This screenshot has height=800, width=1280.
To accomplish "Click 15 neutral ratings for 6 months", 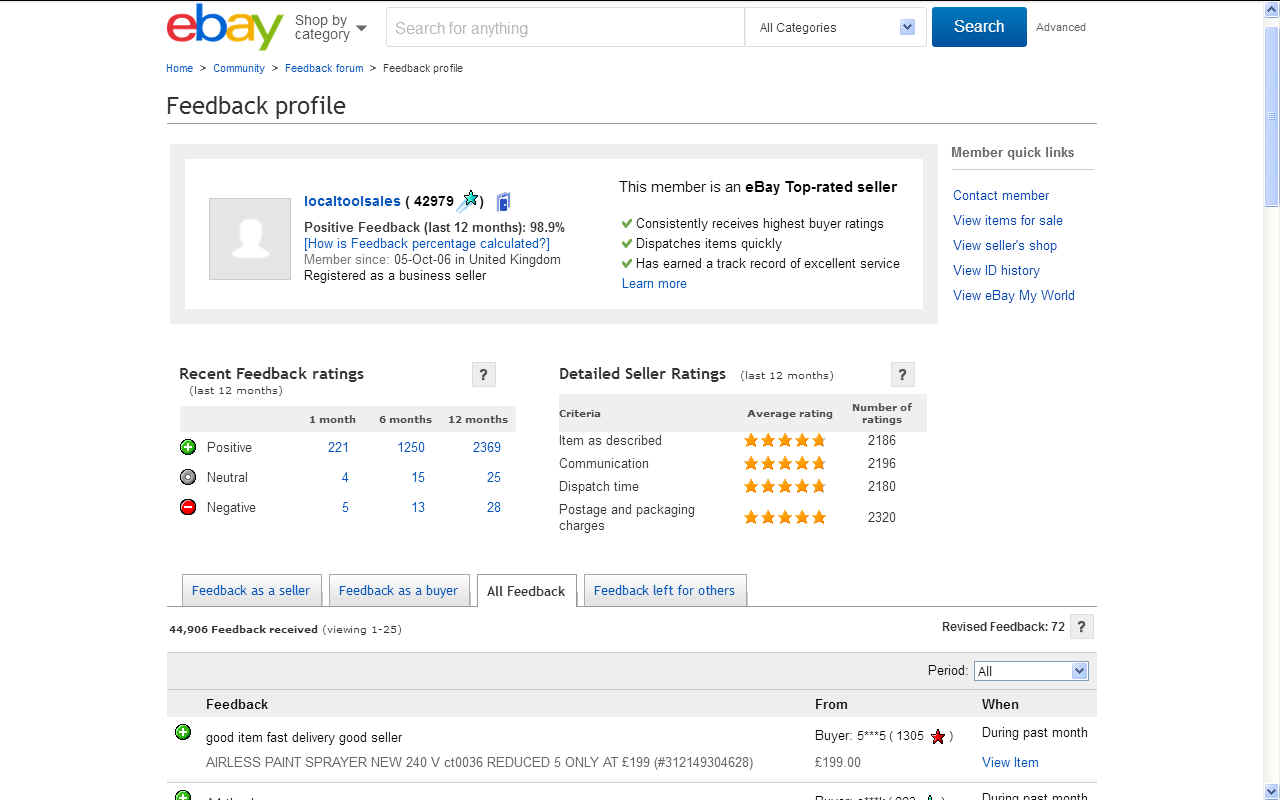I will point(418,477).
